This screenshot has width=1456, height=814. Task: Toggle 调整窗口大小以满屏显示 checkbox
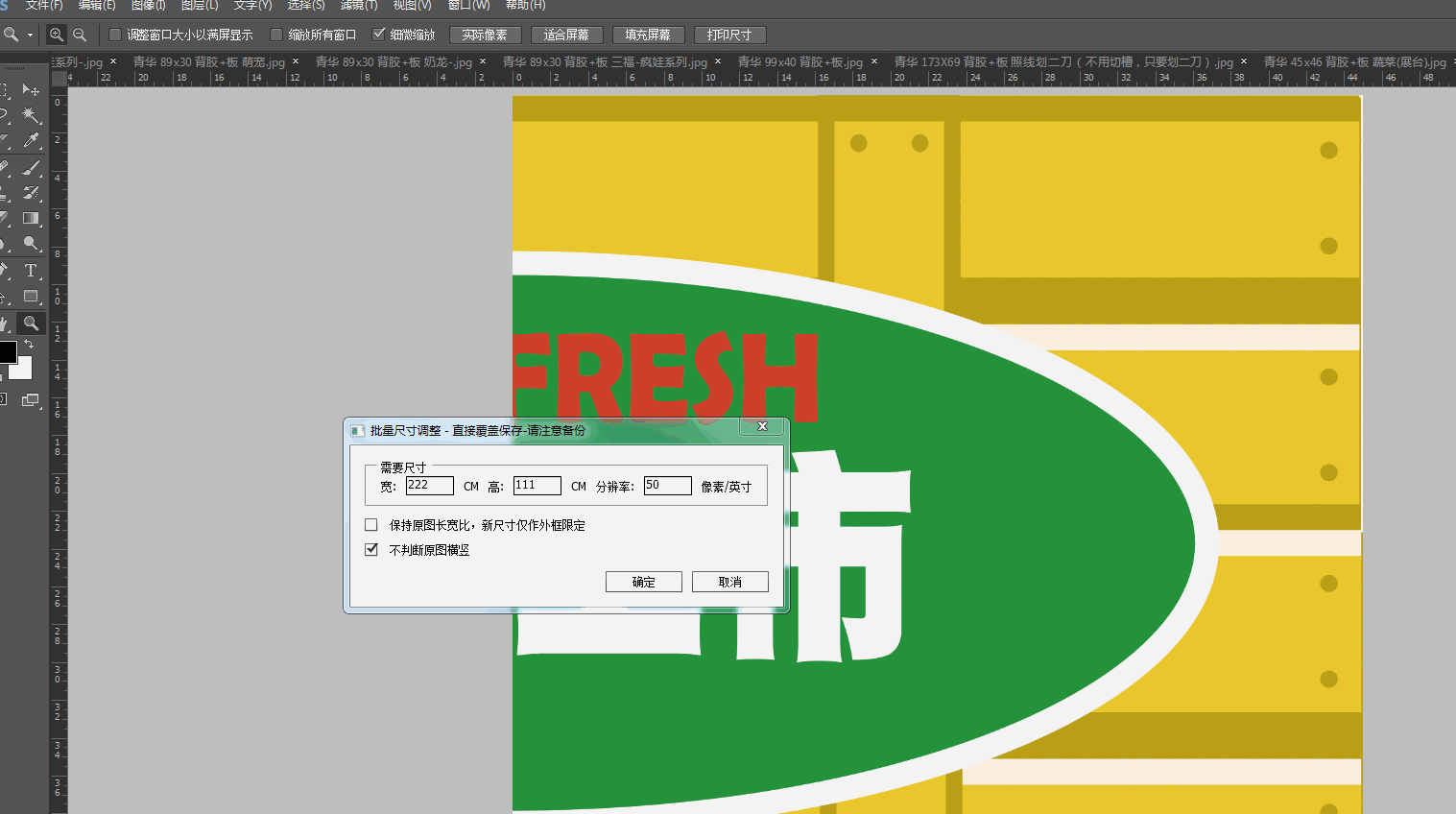click(x=115, y=35)
